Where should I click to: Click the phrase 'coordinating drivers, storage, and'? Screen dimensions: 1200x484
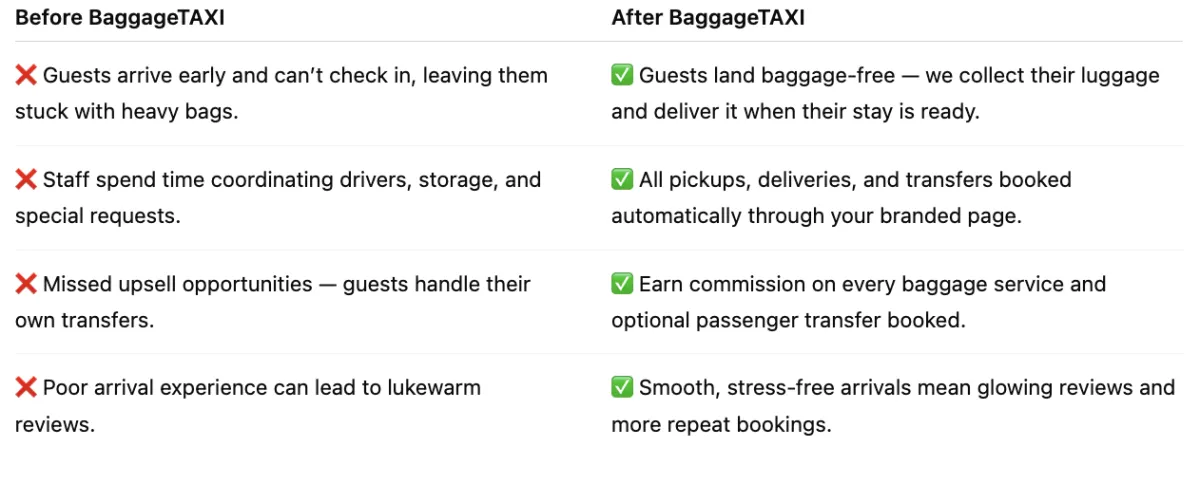tap(372, 180)
